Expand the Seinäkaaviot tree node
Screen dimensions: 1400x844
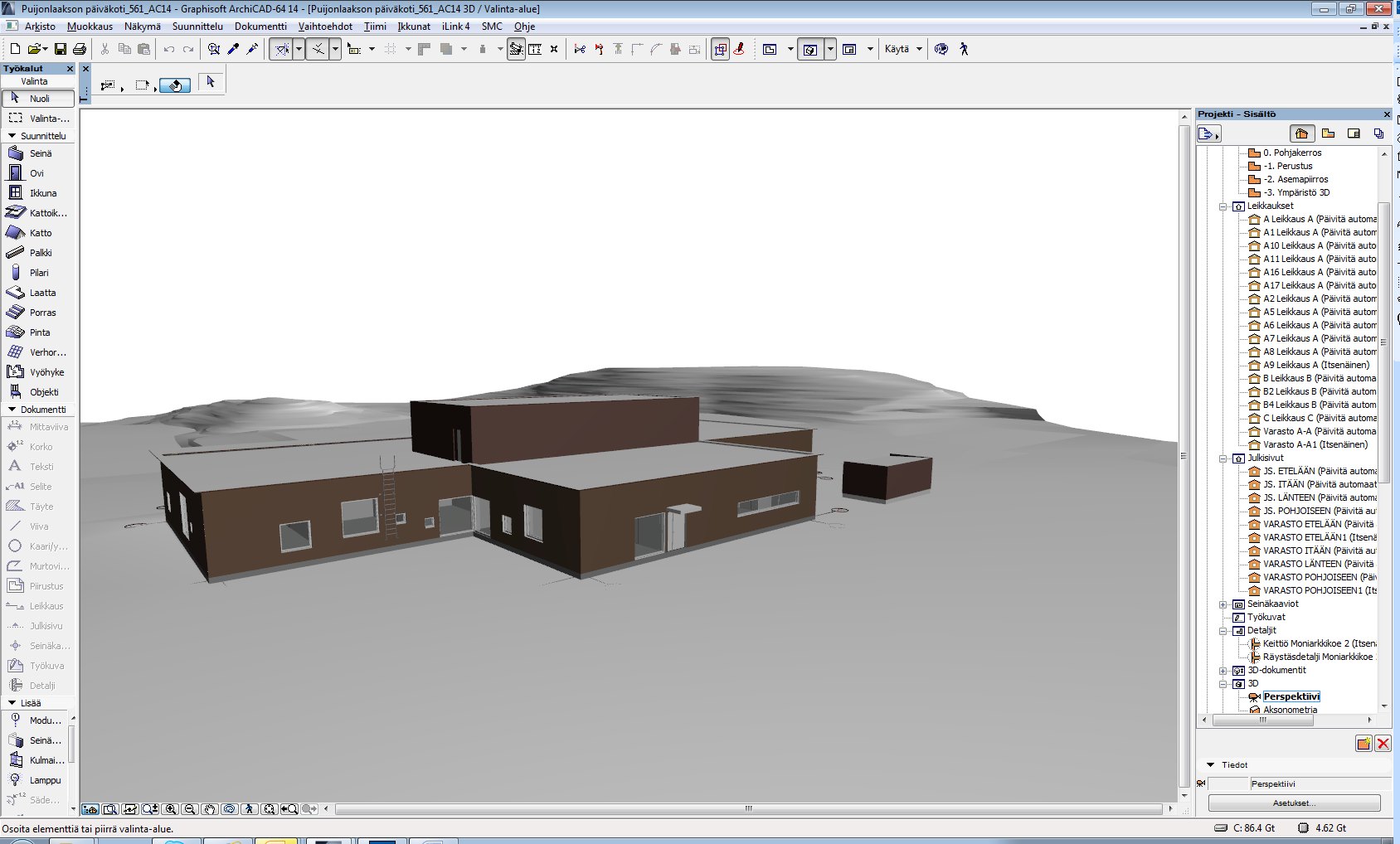[x=1223, y=604]
